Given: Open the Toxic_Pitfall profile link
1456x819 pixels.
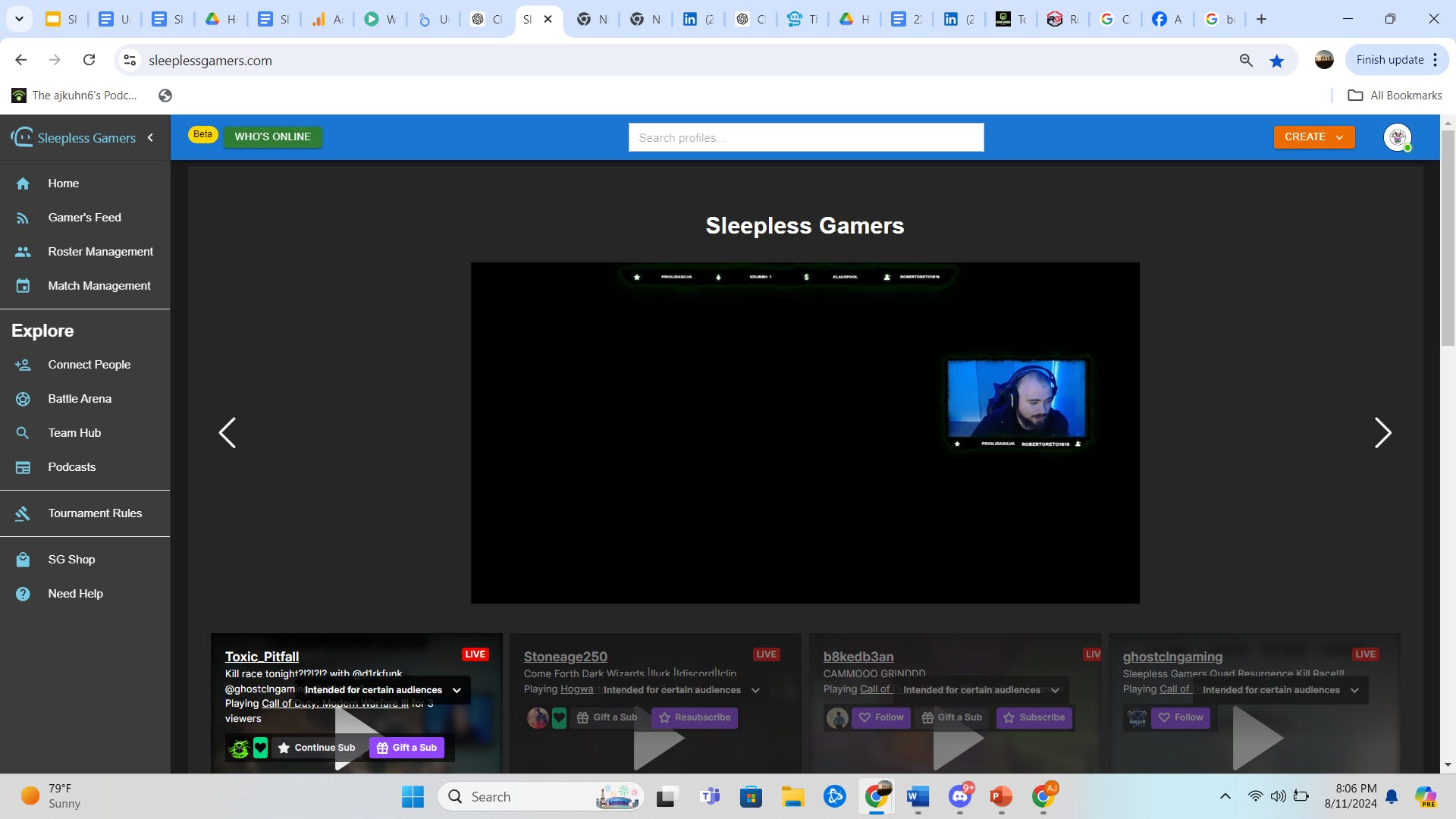Looking at the screenshot, I should [262, 657].
